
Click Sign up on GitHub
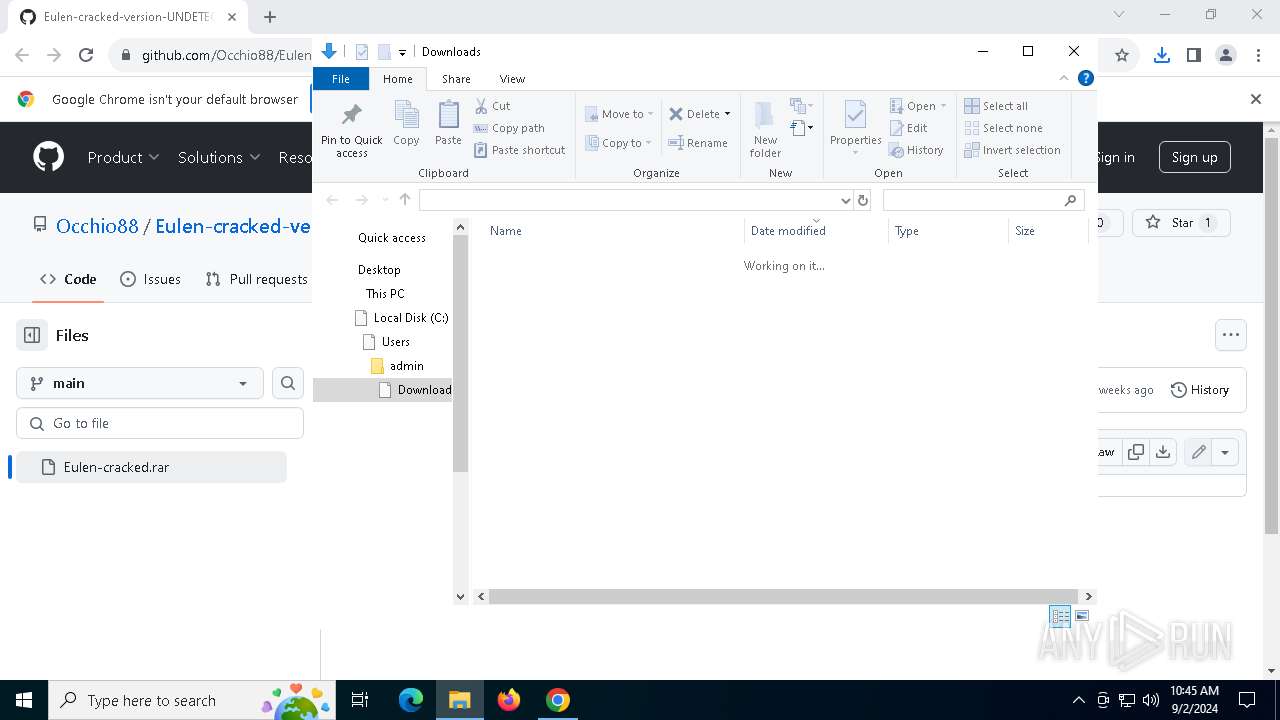[x=1195, y=157]
